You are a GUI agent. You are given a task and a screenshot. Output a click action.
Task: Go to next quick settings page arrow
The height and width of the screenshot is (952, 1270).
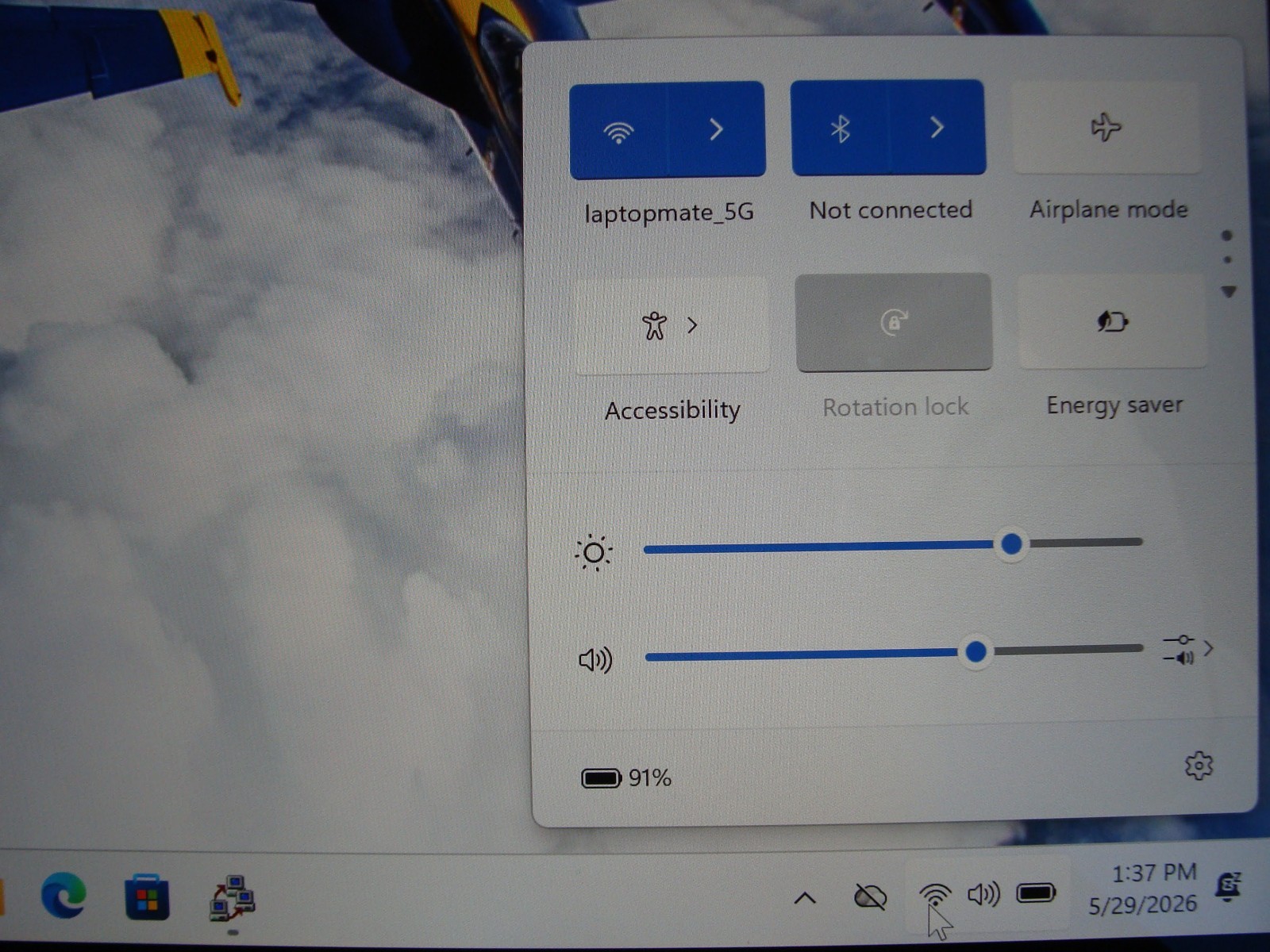[1229, 292]
